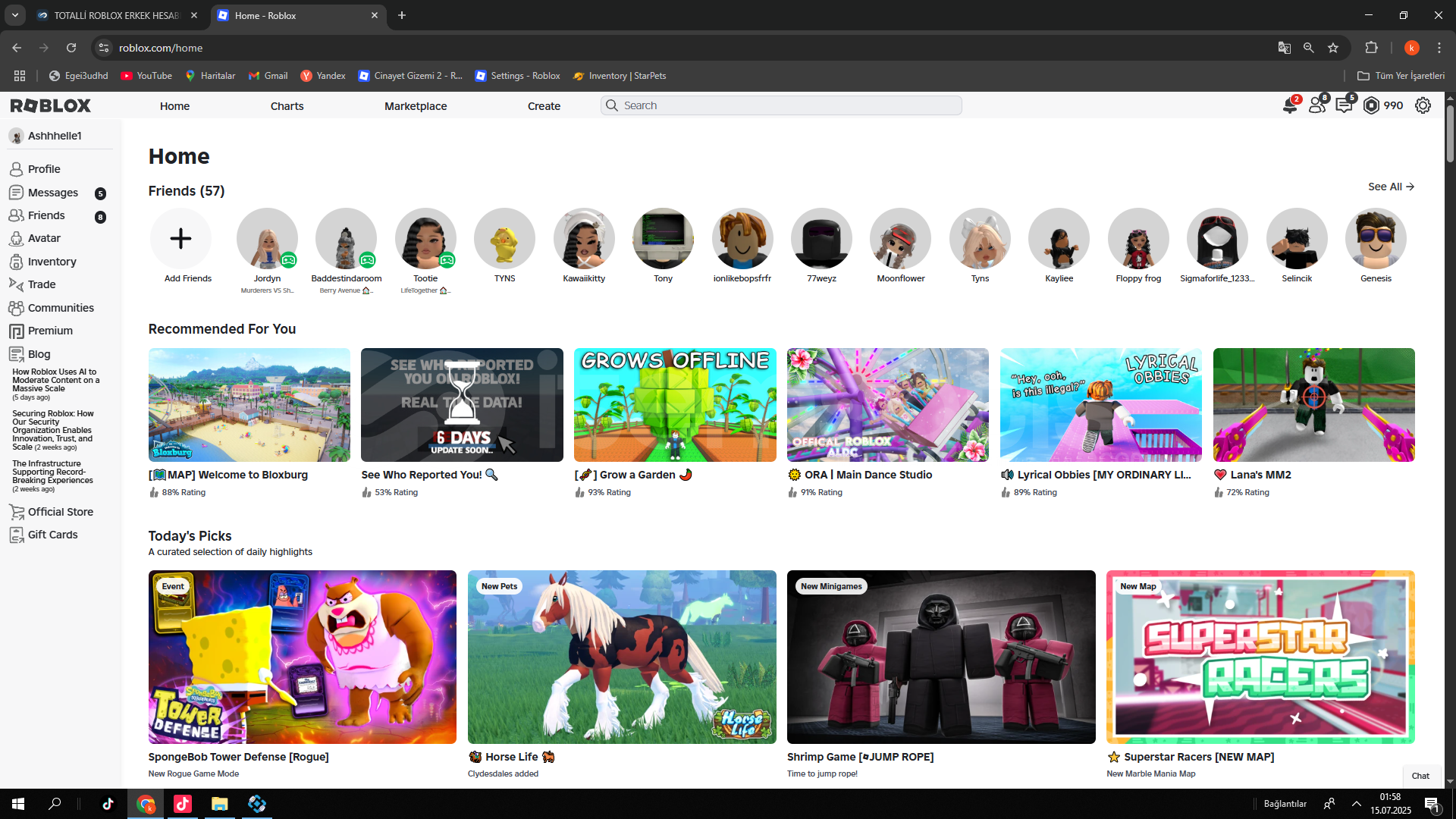The width and height of the screenshot is (1456, 819).
Task: Open Grow a Garden game thumbnail
Action: 675,405
